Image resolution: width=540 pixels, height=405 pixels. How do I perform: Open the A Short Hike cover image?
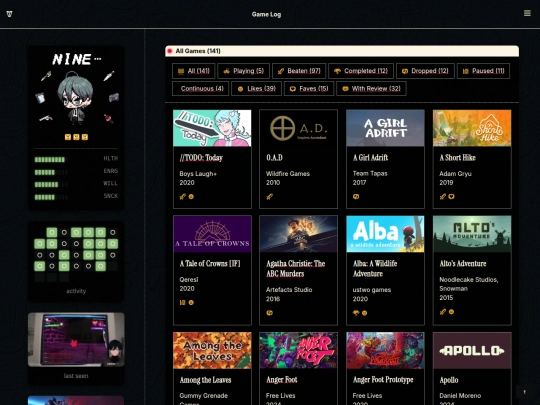pyautogui.click(x=472, y=128)
